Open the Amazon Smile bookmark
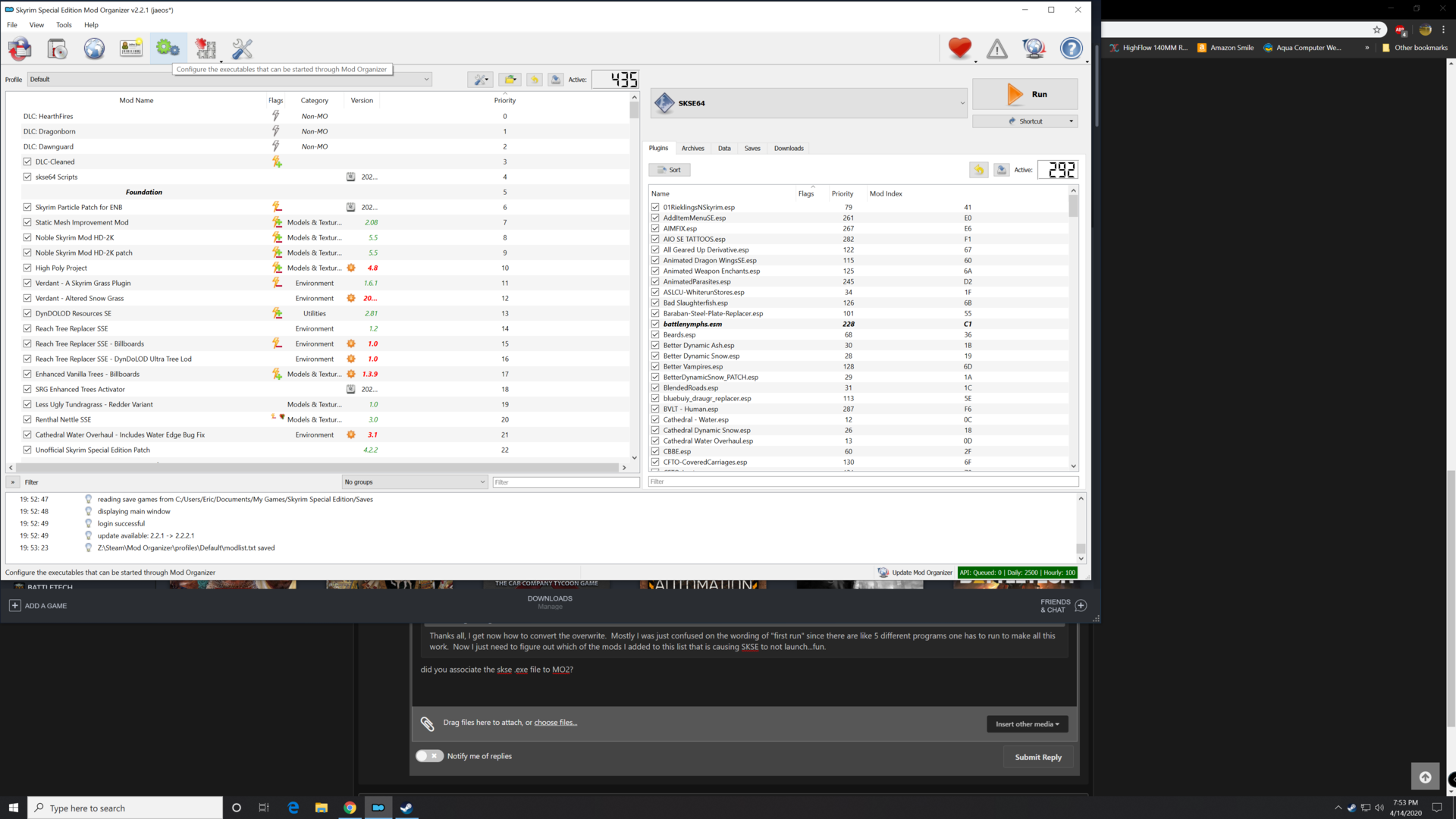1456x819 pixels. (1225, 48)
